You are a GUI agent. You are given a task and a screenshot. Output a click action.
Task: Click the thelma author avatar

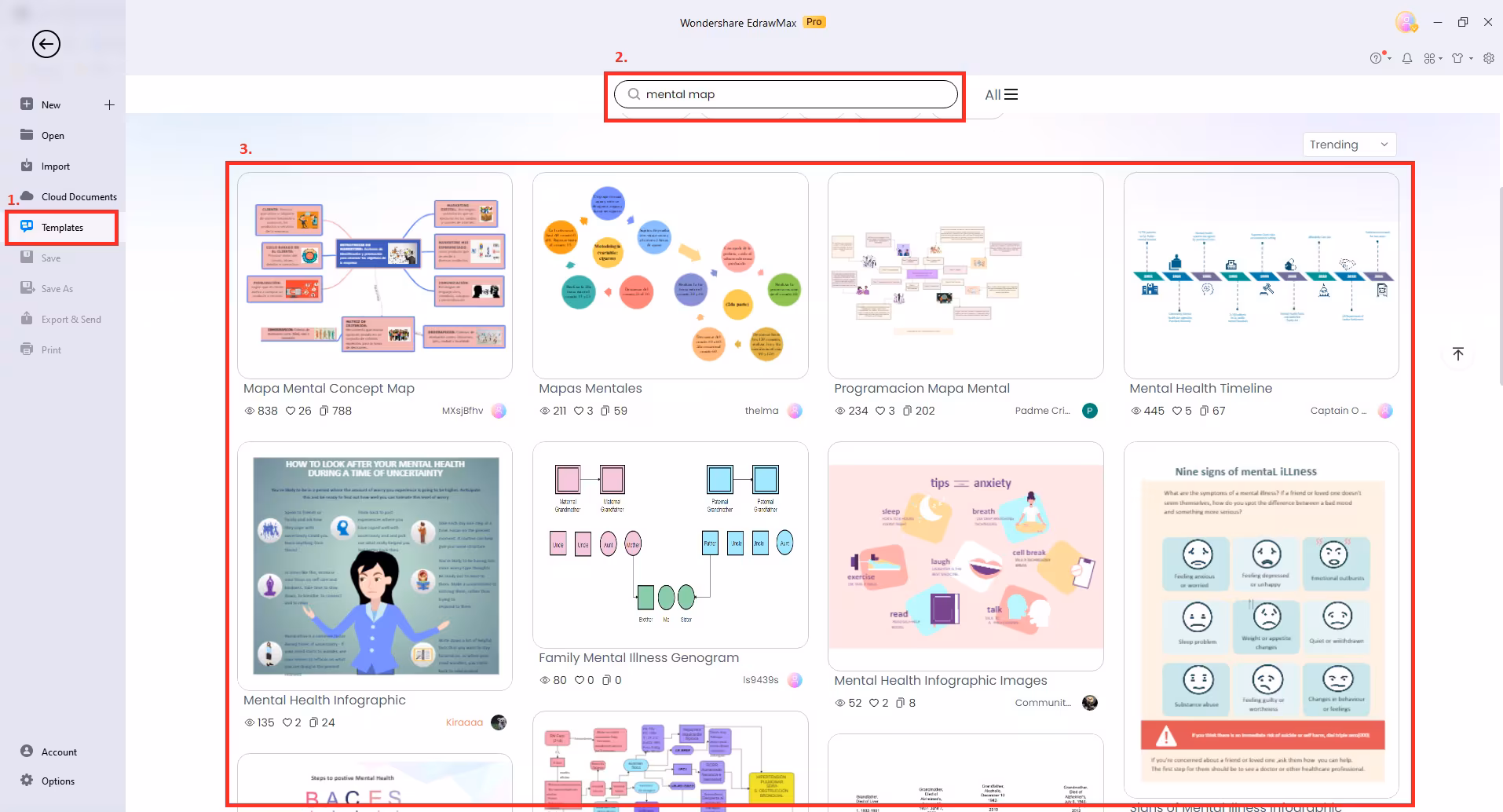coord(795,411)
